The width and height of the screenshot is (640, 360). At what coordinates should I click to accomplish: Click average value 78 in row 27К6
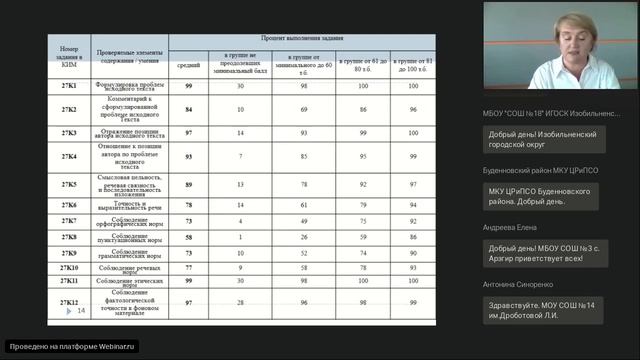point(189,205)
